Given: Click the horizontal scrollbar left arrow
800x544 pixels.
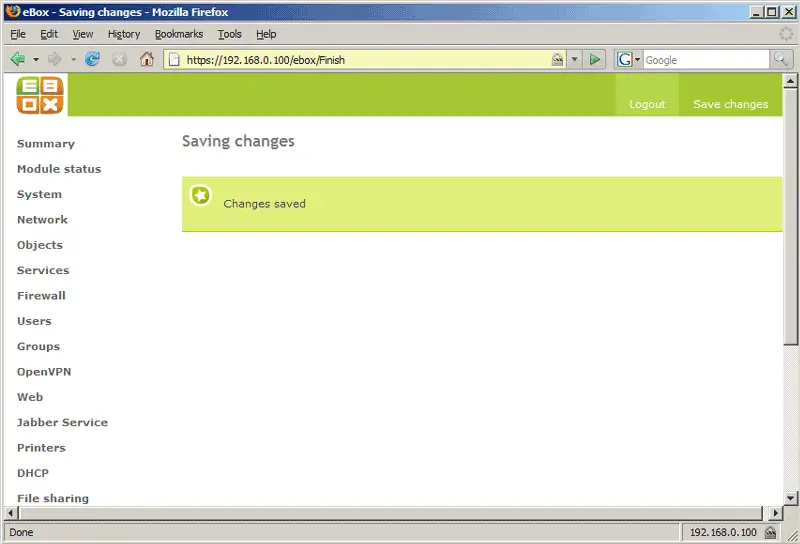Looking at the screenshot, I should 11,513.
